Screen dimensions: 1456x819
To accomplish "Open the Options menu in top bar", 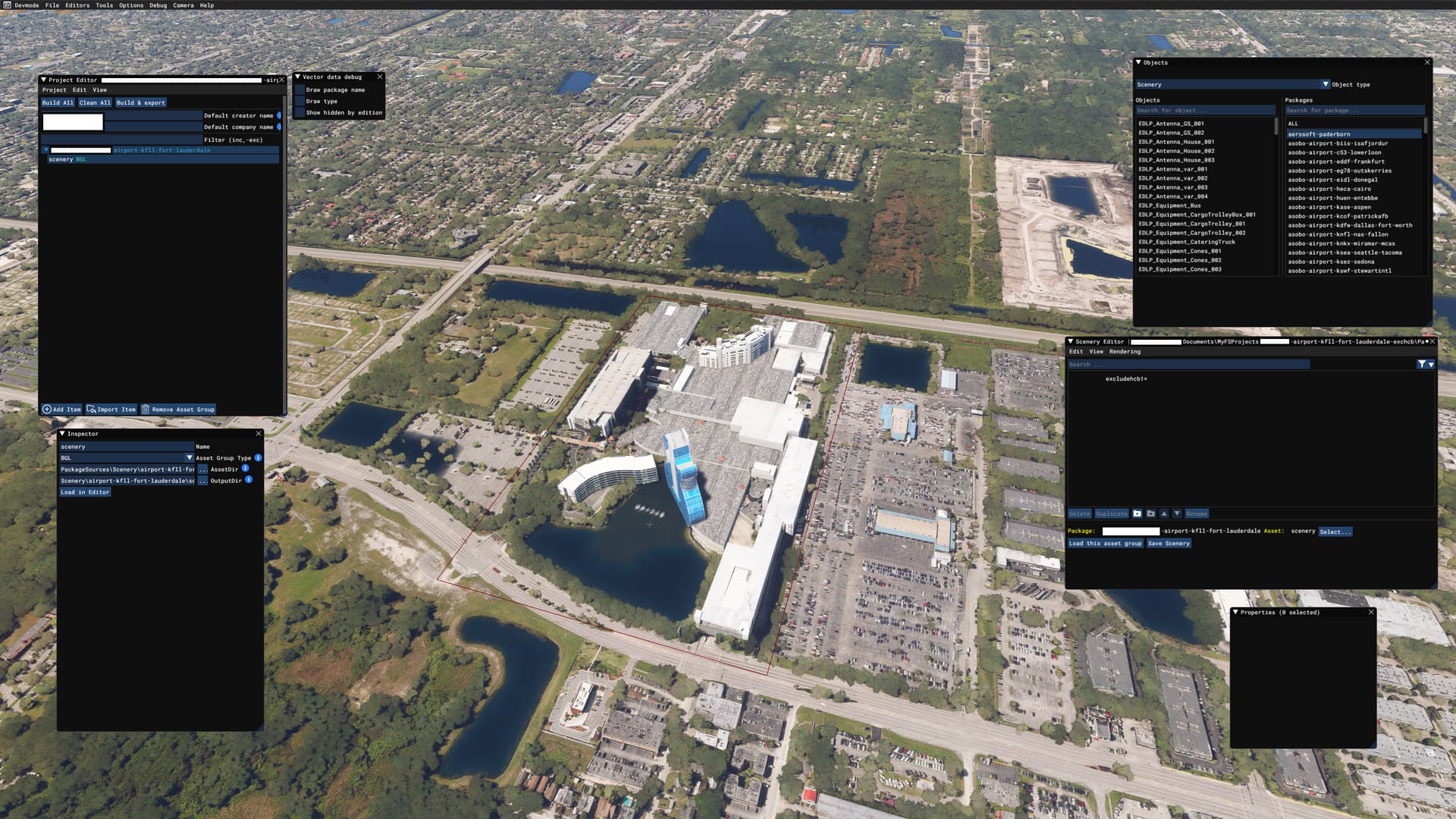I will (x=130, y=5).
